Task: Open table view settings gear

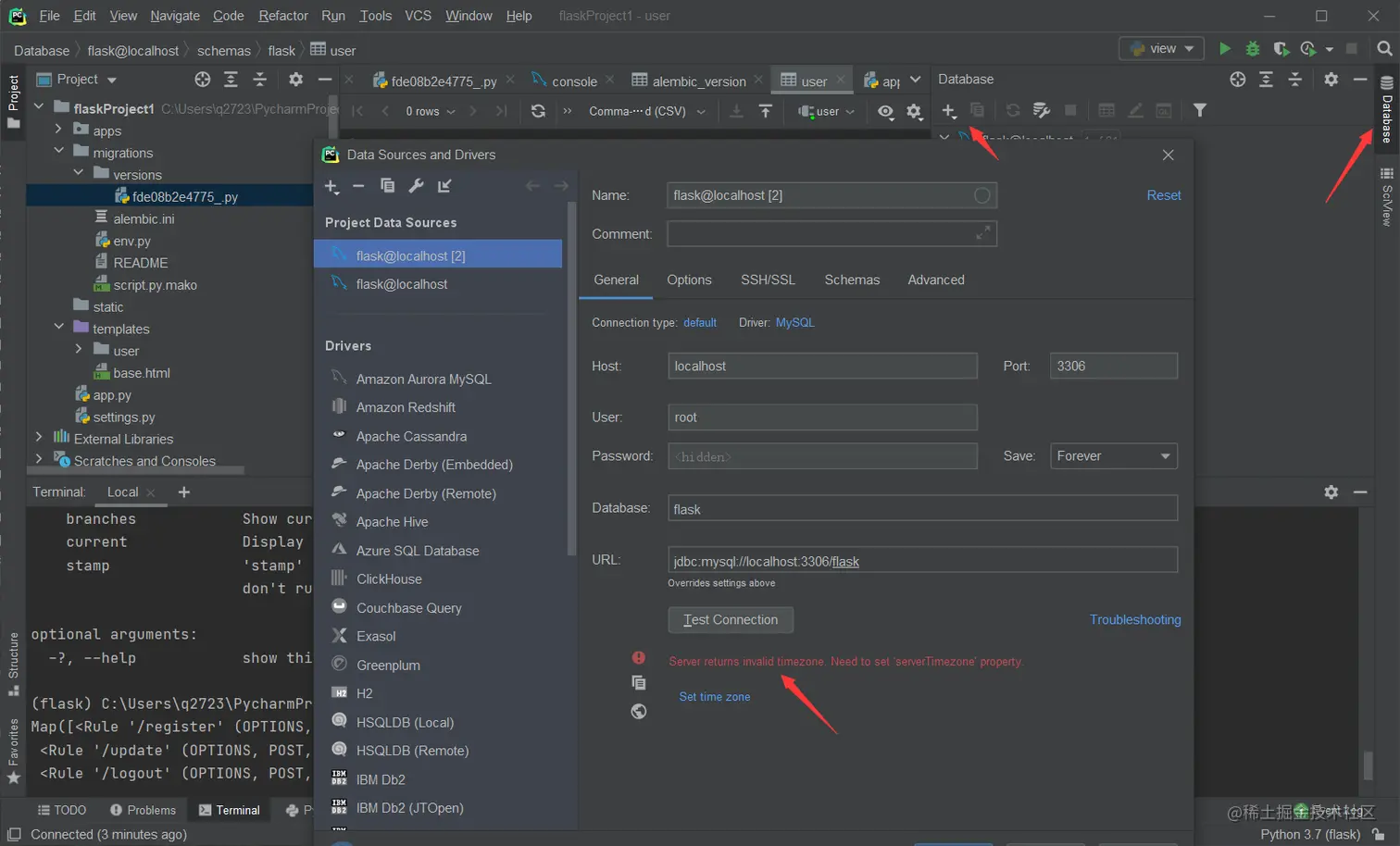Action: [914, 111]
